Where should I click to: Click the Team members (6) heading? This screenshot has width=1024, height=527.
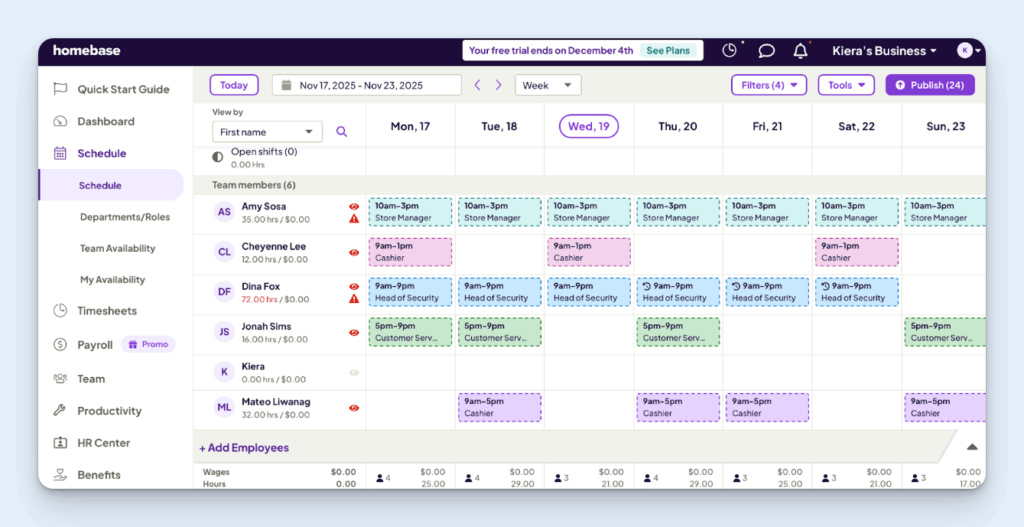click(253, 185)
